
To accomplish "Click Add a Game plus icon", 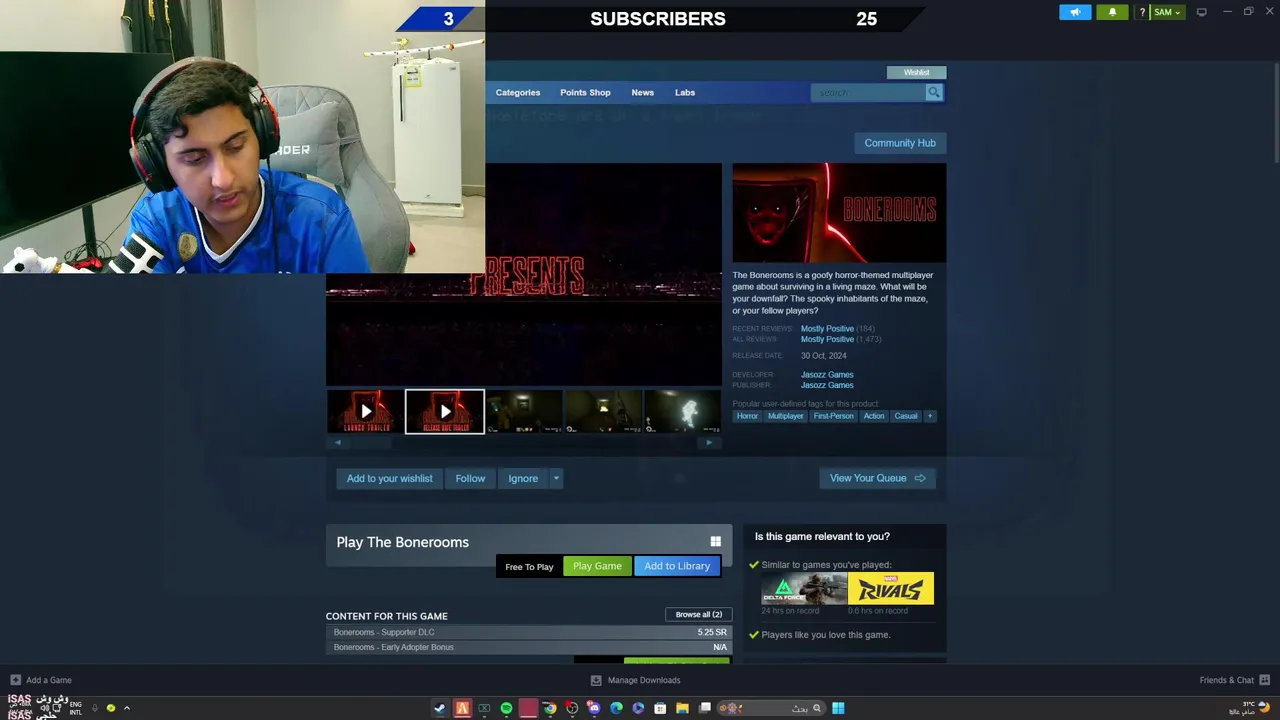I will (x=15, y=680).
